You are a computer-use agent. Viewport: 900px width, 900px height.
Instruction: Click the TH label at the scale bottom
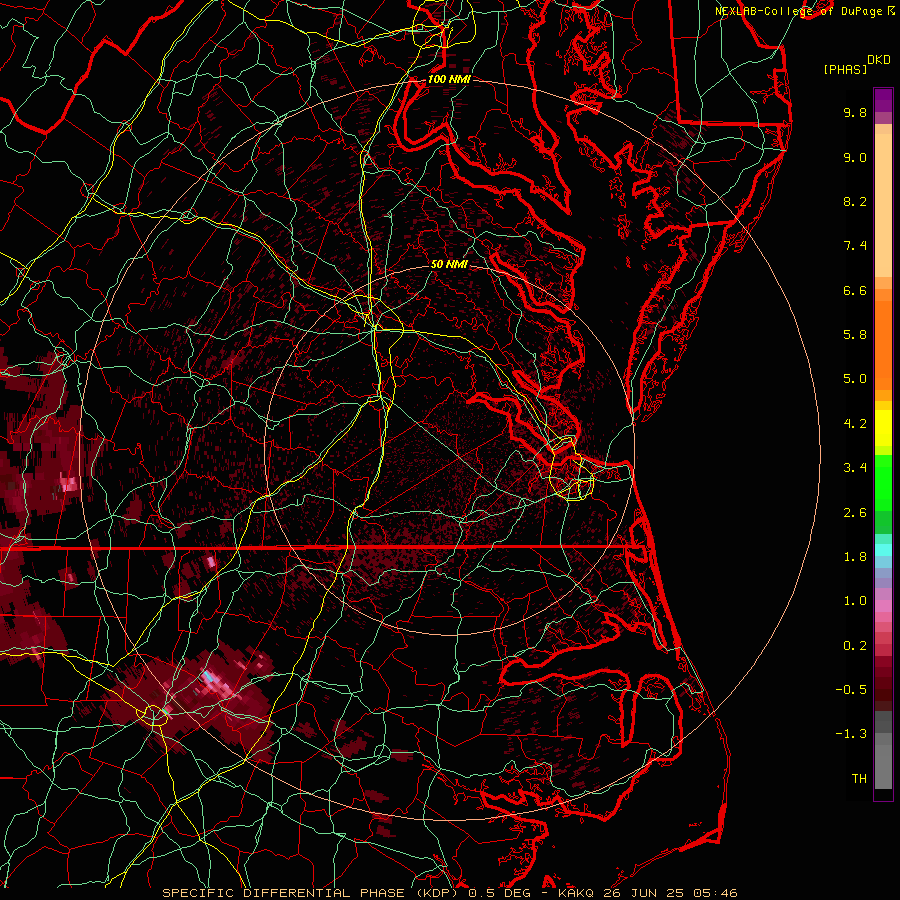tap(859, 779)
